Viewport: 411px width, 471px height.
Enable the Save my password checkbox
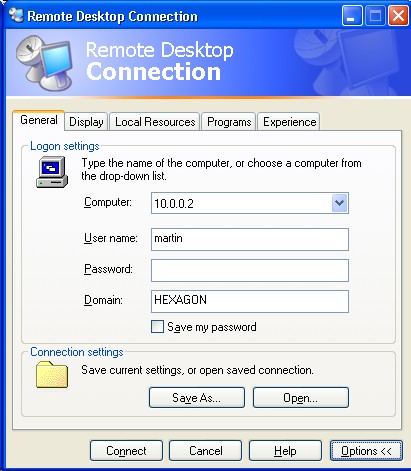tap(157, 327)
